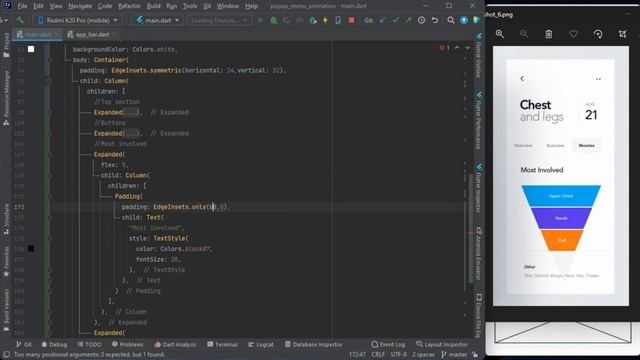Viewport: 640px width, 360px height.
Task: Open the Layout Inspector
Action: tap(442, 344)
